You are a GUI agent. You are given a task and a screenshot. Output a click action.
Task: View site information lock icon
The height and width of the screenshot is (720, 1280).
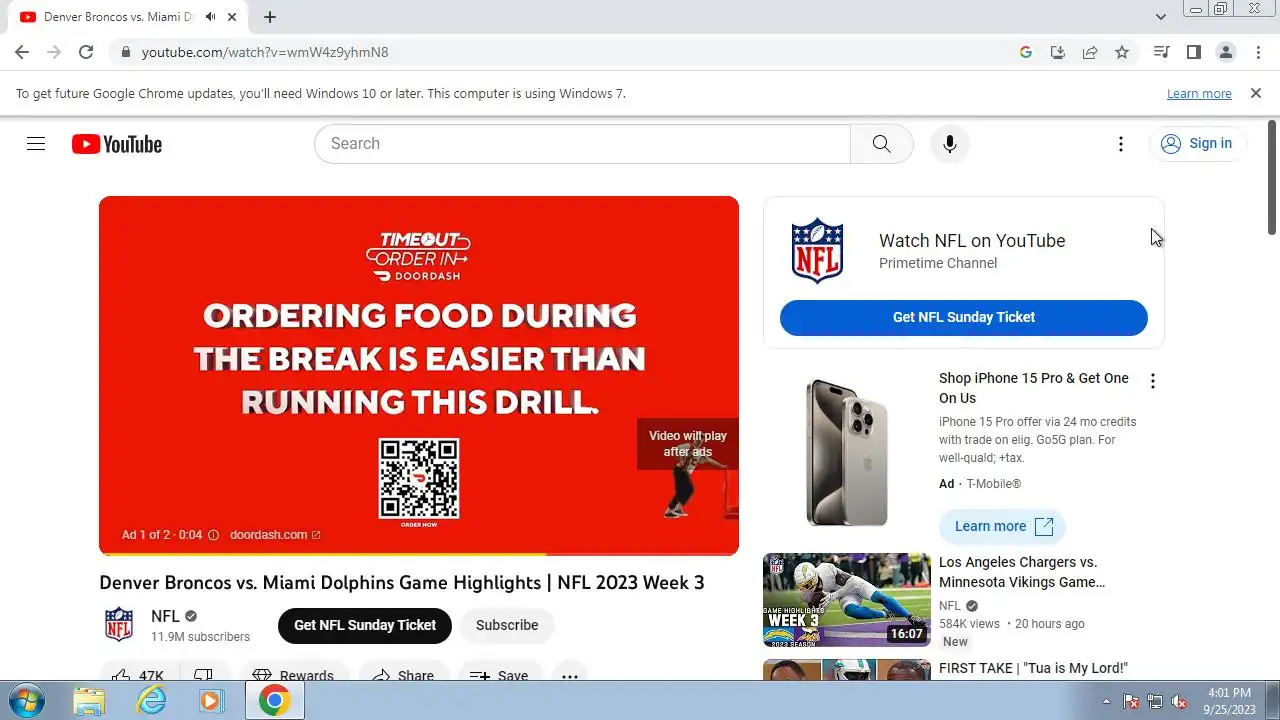(x=126, y=52)
